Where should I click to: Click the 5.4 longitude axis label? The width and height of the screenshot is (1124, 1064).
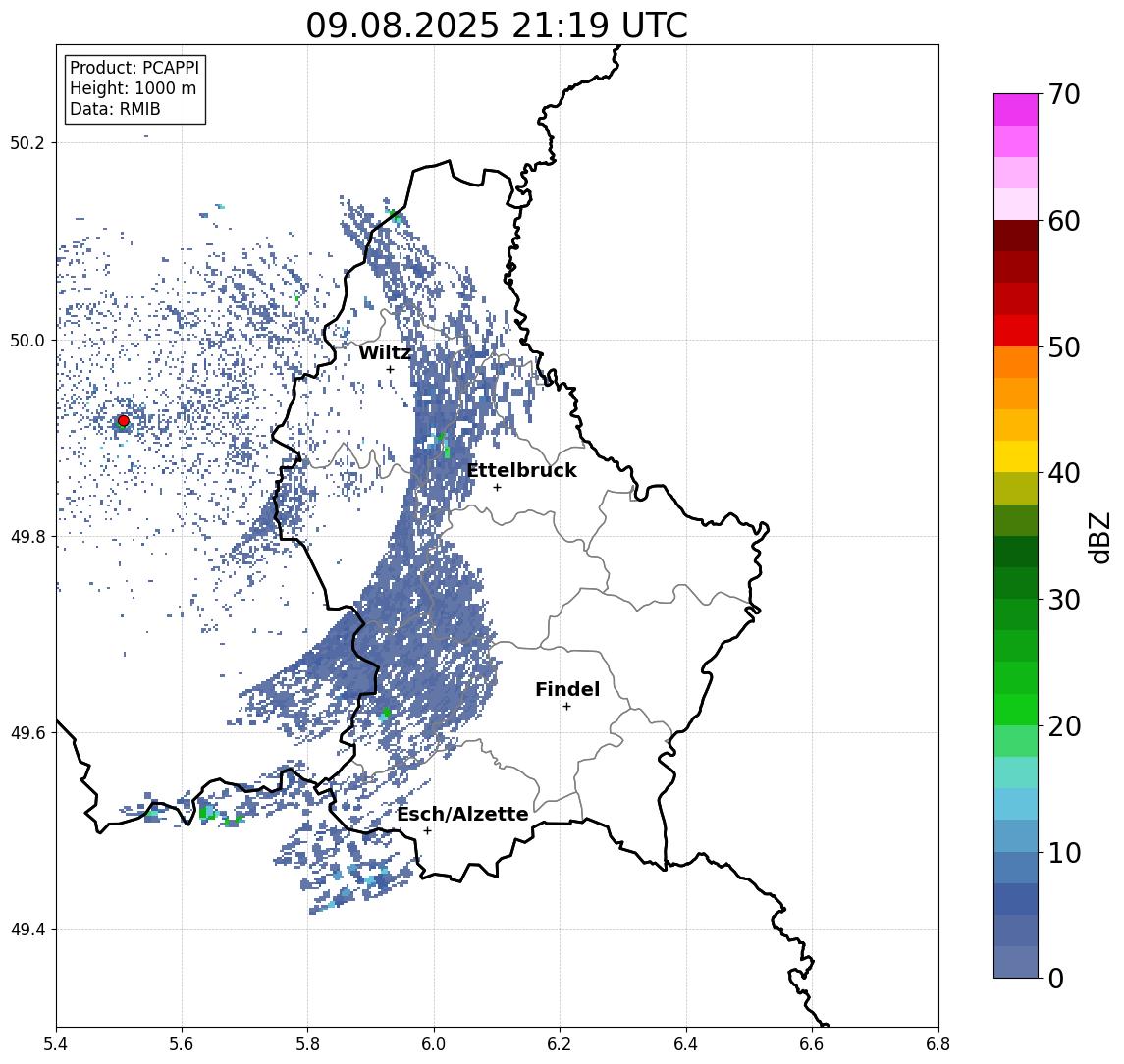click(56, 1044)
